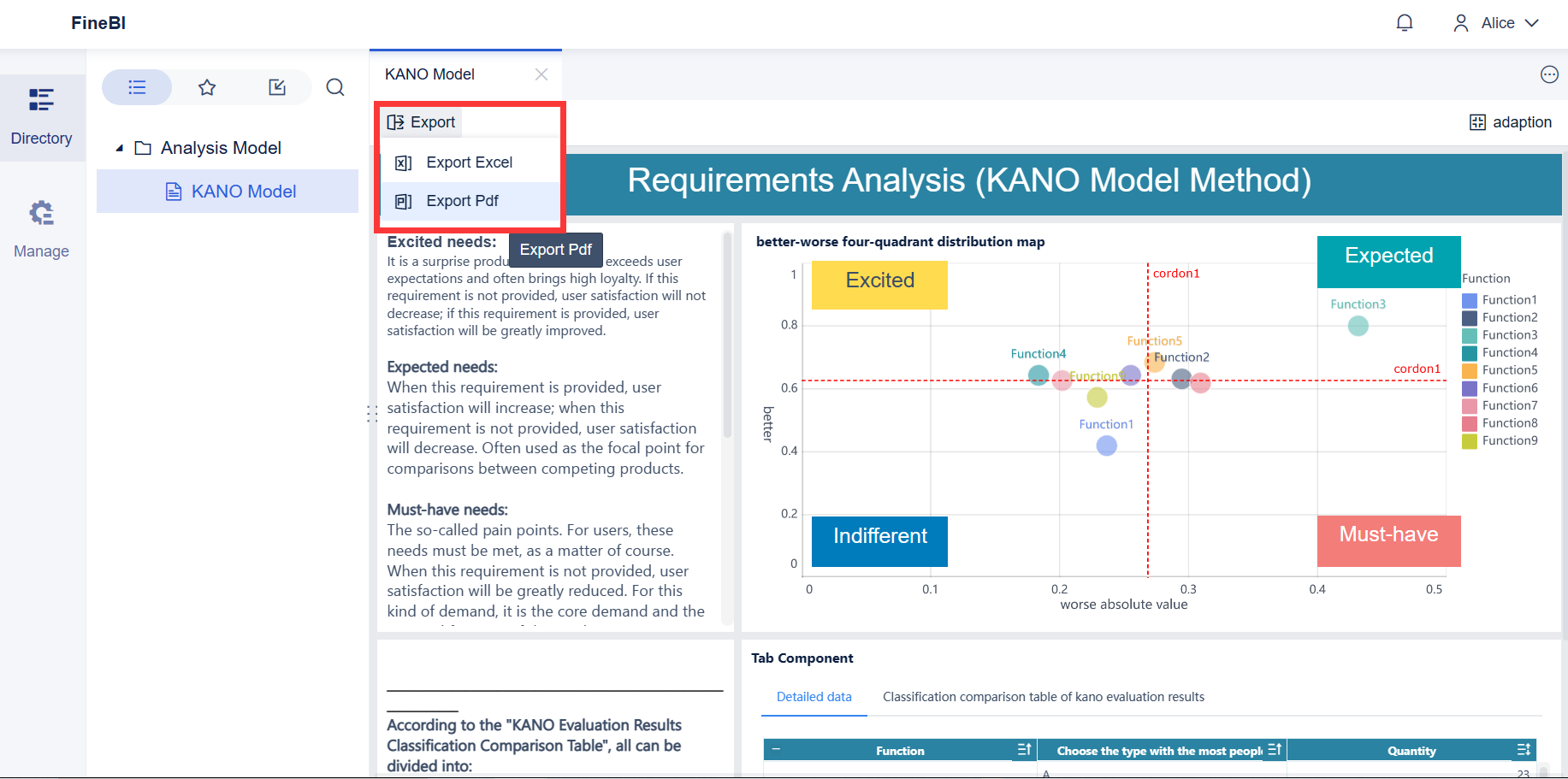
Task: Open the shared edit icon view
Action: point(277,87)
